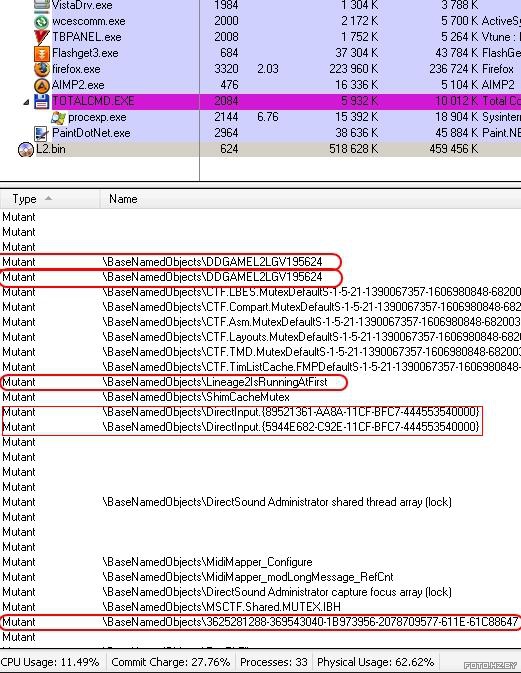
Task: Select the PaintDotNet.exe process name
Action: click(91, 133)
